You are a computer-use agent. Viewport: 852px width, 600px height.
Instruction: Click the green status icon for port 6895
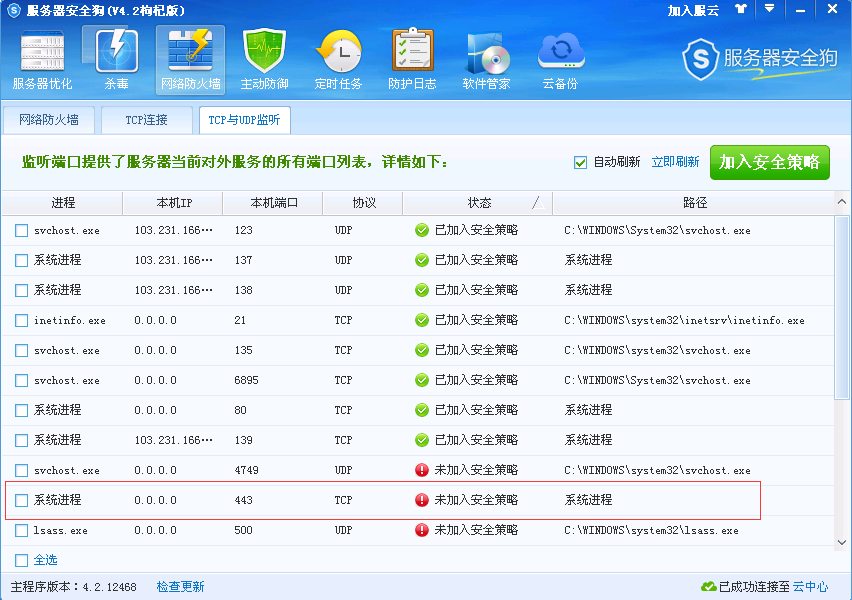422,380
